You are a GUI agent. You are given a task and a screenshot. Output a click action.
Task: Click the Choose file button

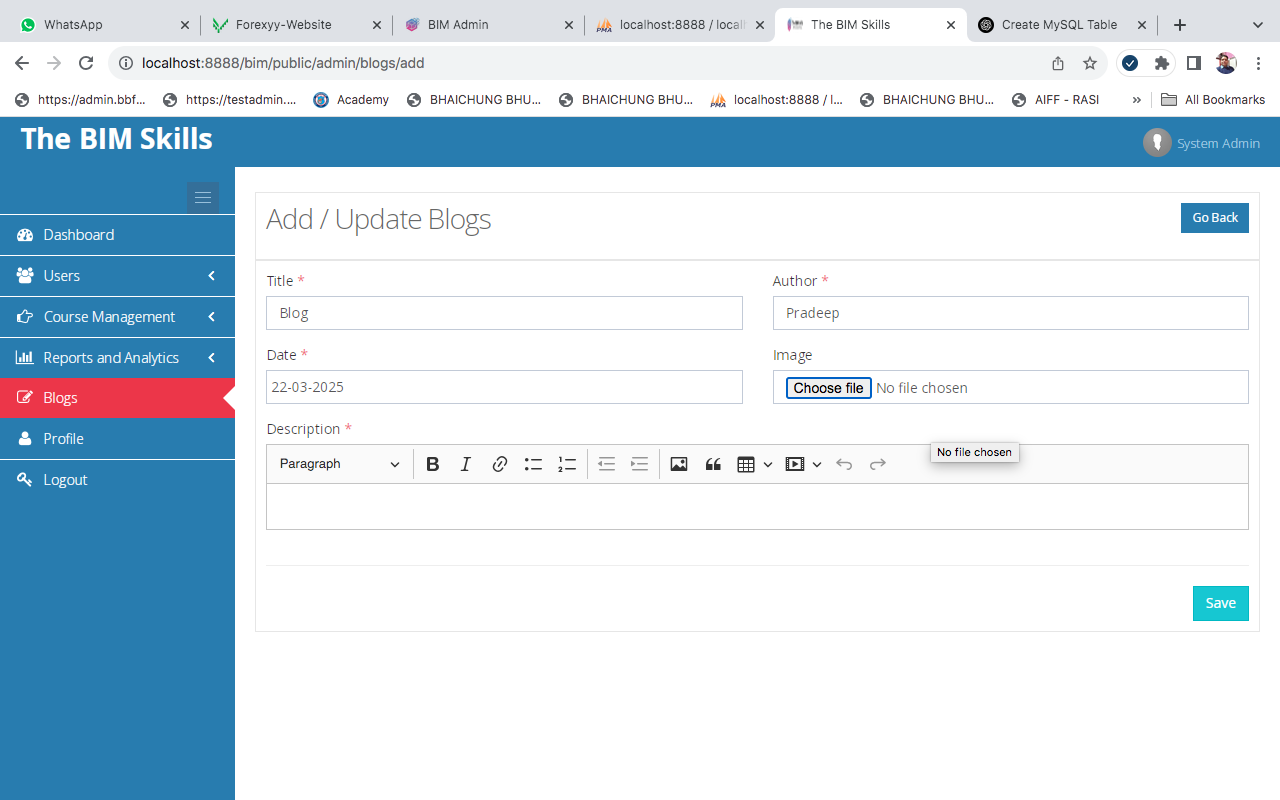coord(828,388)
